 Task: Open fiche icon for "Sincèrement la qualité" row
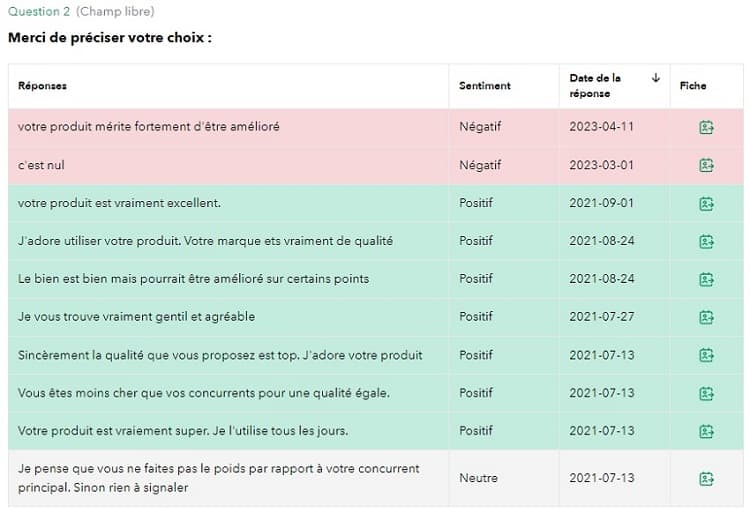(x=706, y=355)
